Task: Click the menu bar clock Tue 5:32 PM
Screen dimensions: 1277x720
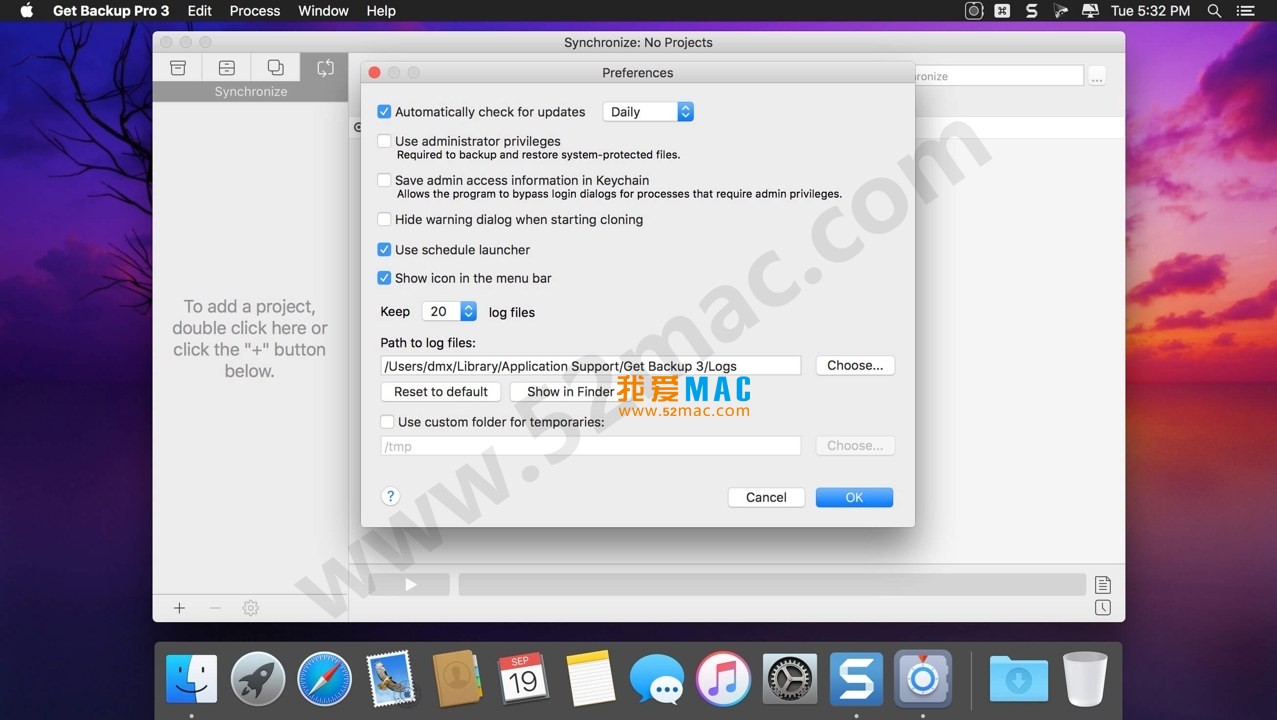Action: pos(1151,11)
